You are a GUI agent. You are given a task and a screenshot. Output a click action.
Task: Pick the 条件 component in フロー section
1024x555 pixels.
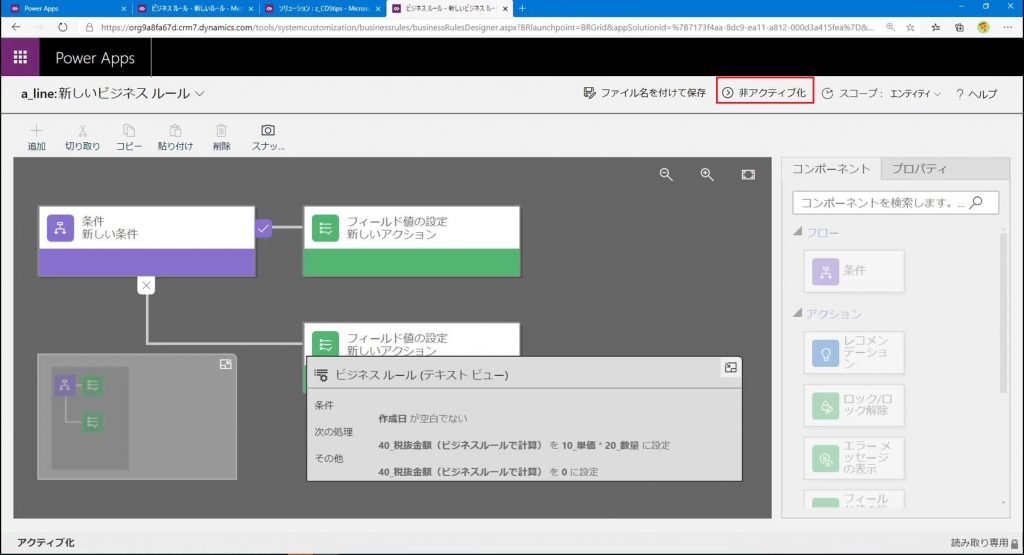[x=854, y=271]
